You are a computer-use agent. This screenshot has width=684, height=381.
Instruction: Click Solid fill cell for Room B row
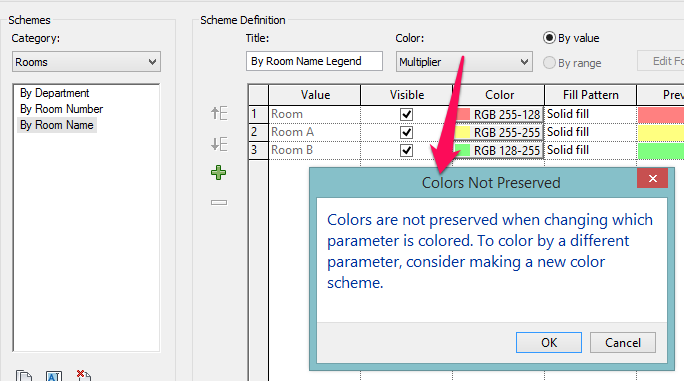[x=590, y=150]
